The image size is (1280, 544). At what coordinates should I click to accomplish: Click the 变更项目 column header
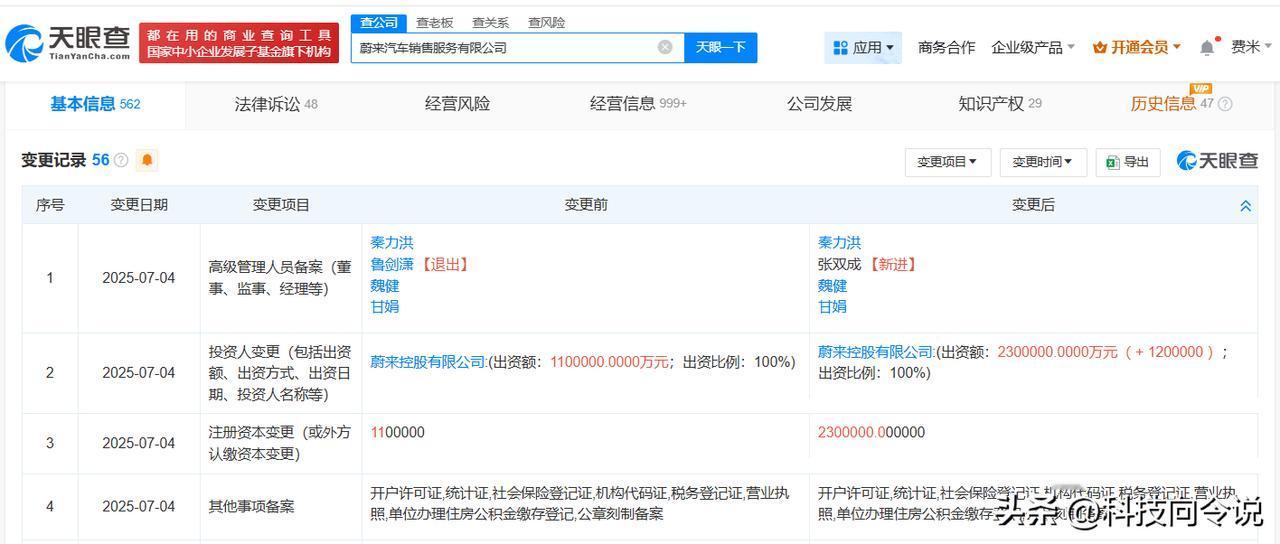pyautogui.click(x=281, y=205)
